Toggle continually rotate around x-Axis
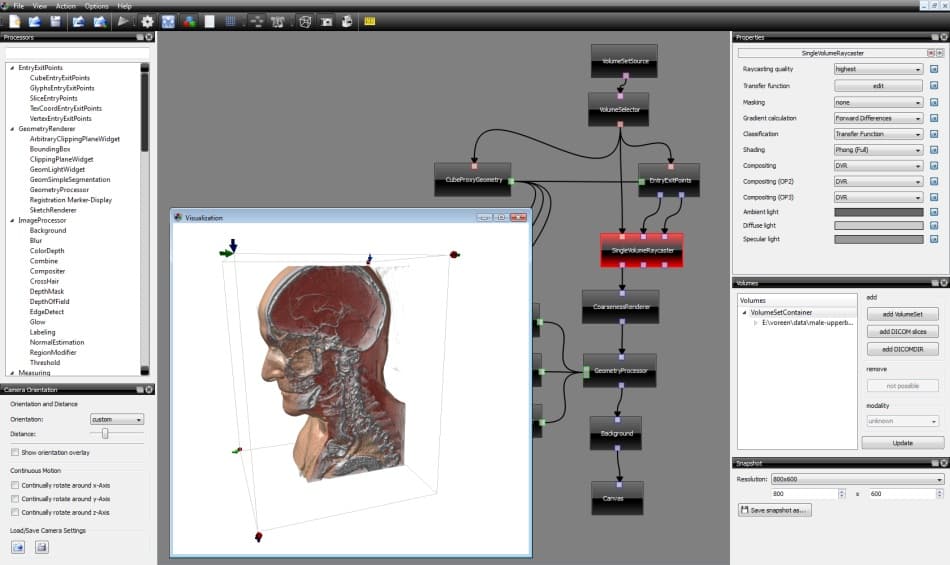This screenshot has width=950, height=565. [14, 485]
